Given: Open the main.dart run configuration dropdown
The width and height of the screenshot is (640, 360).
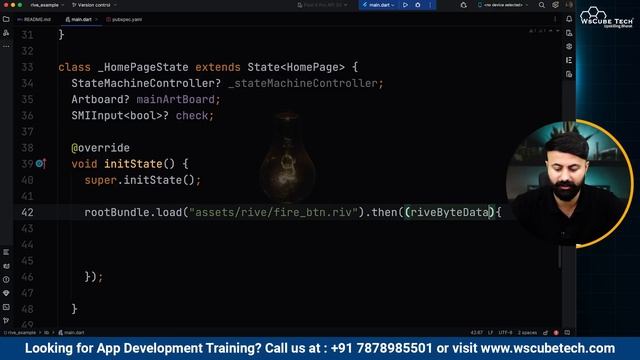Looking at the screenshot, I should click(378, 5).
